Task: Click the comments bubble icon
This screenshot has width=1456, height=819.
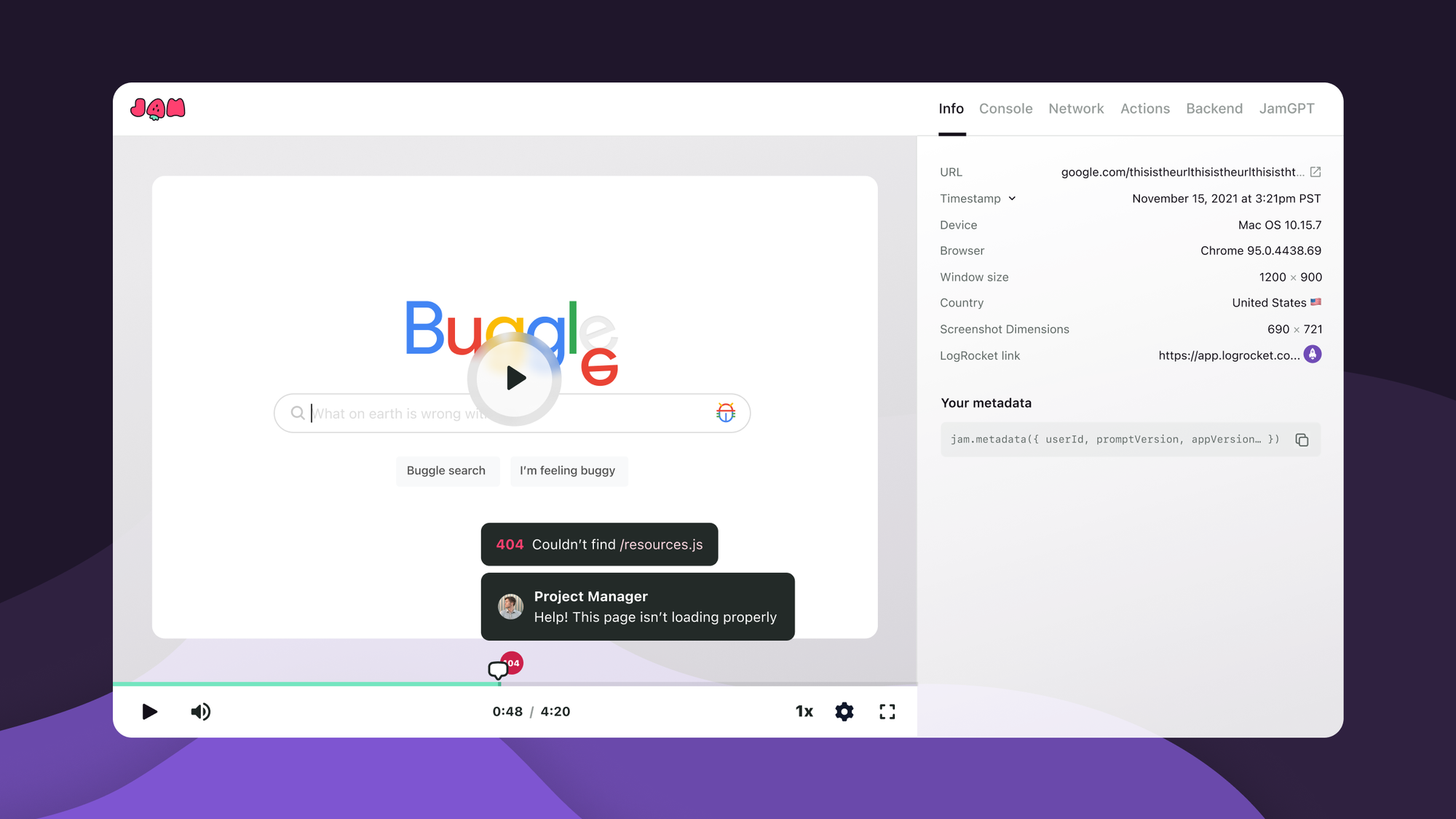Action: 498,670
